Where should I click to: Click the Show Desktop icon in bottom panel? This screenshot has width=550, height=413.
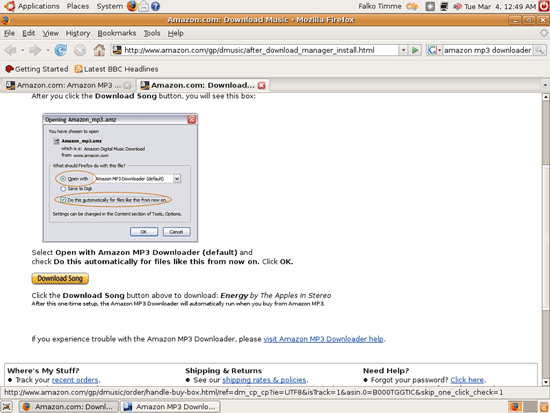7,407
